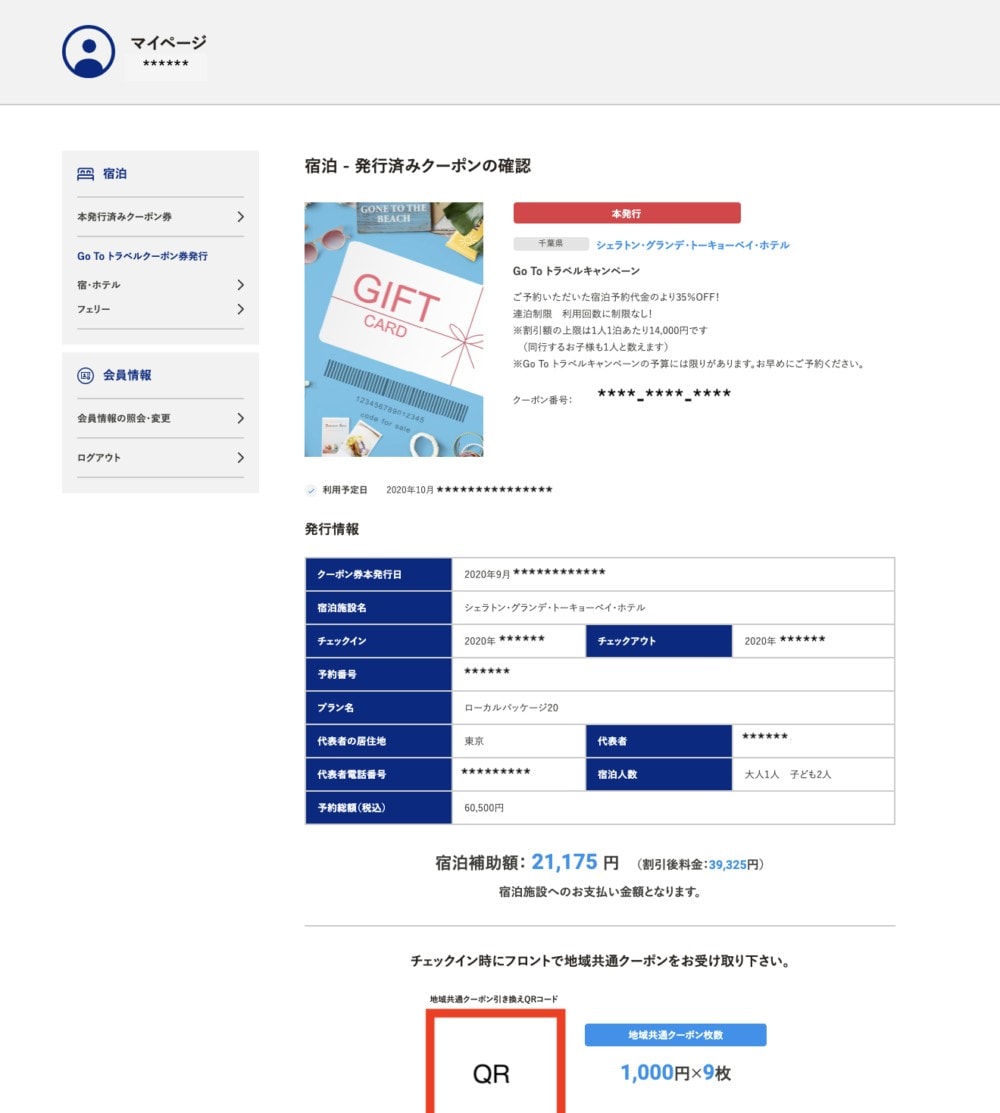Choose ログアウト in sidebar

coord(160,458)
